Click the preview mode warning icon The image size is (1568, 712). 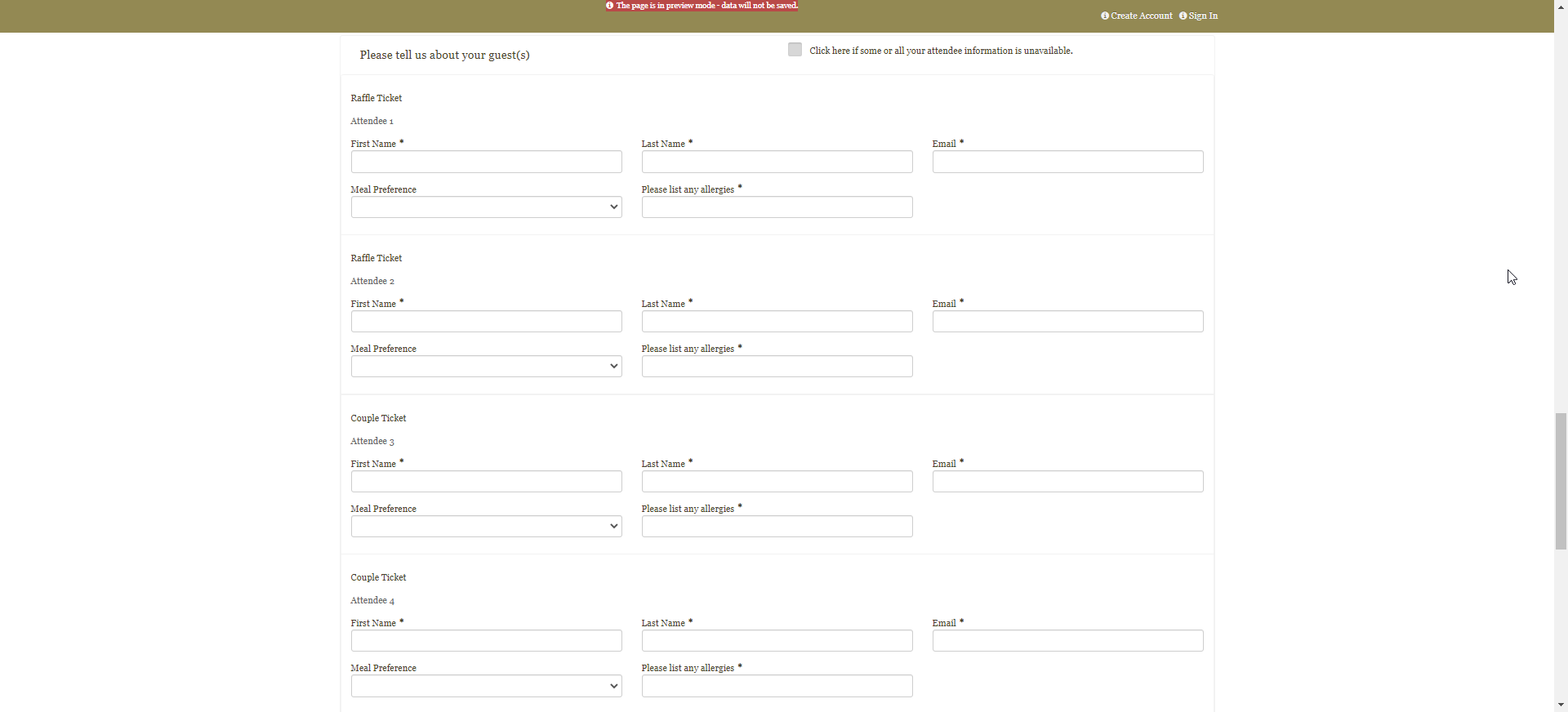pyautogui.click(x=609, y=5)
